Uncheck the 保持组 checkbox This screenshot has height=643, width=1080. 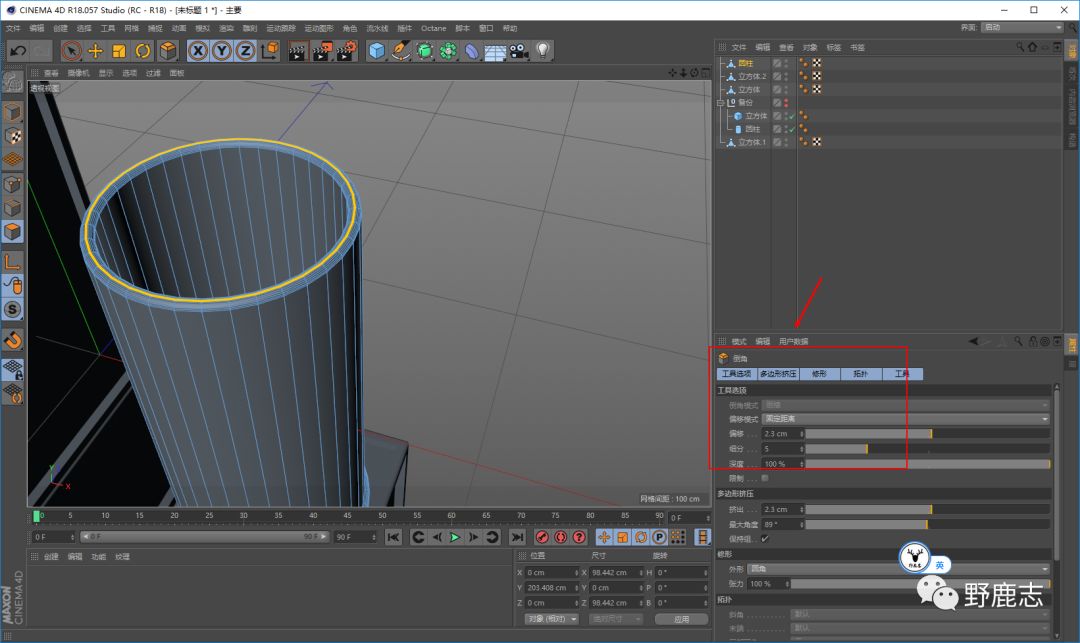765,539
